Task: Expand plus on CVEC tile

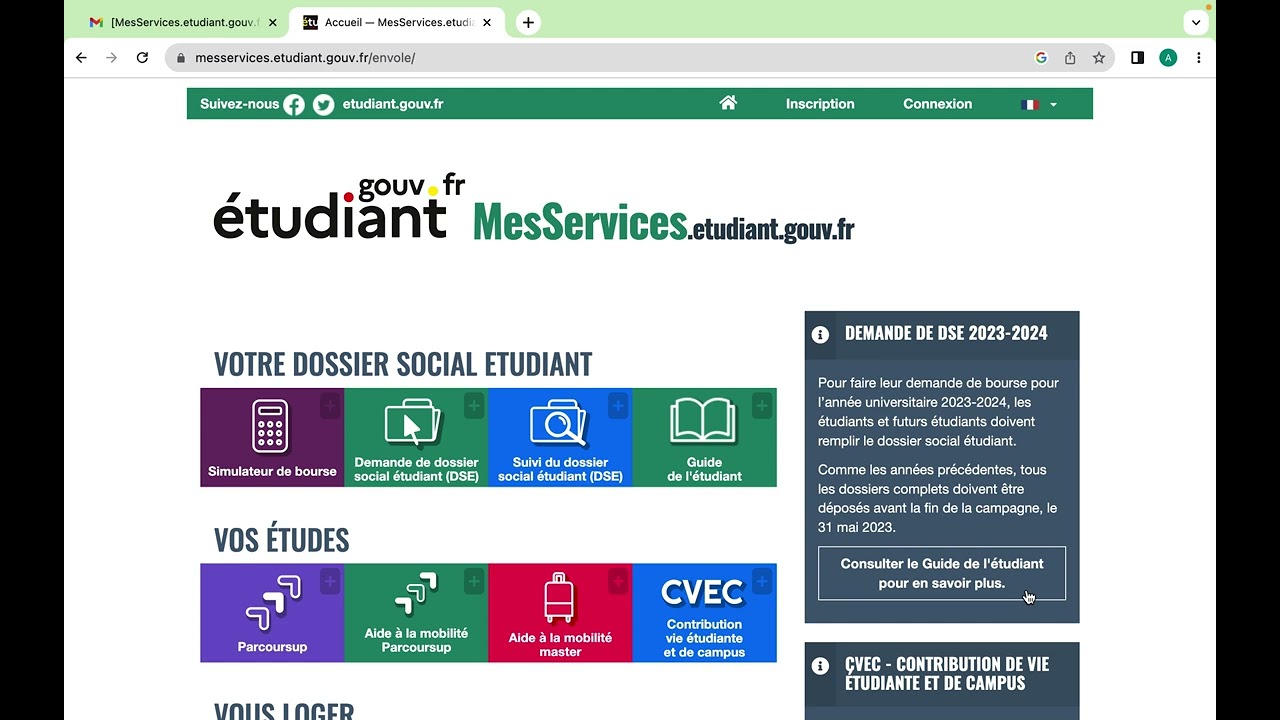Action: point(762,581)
